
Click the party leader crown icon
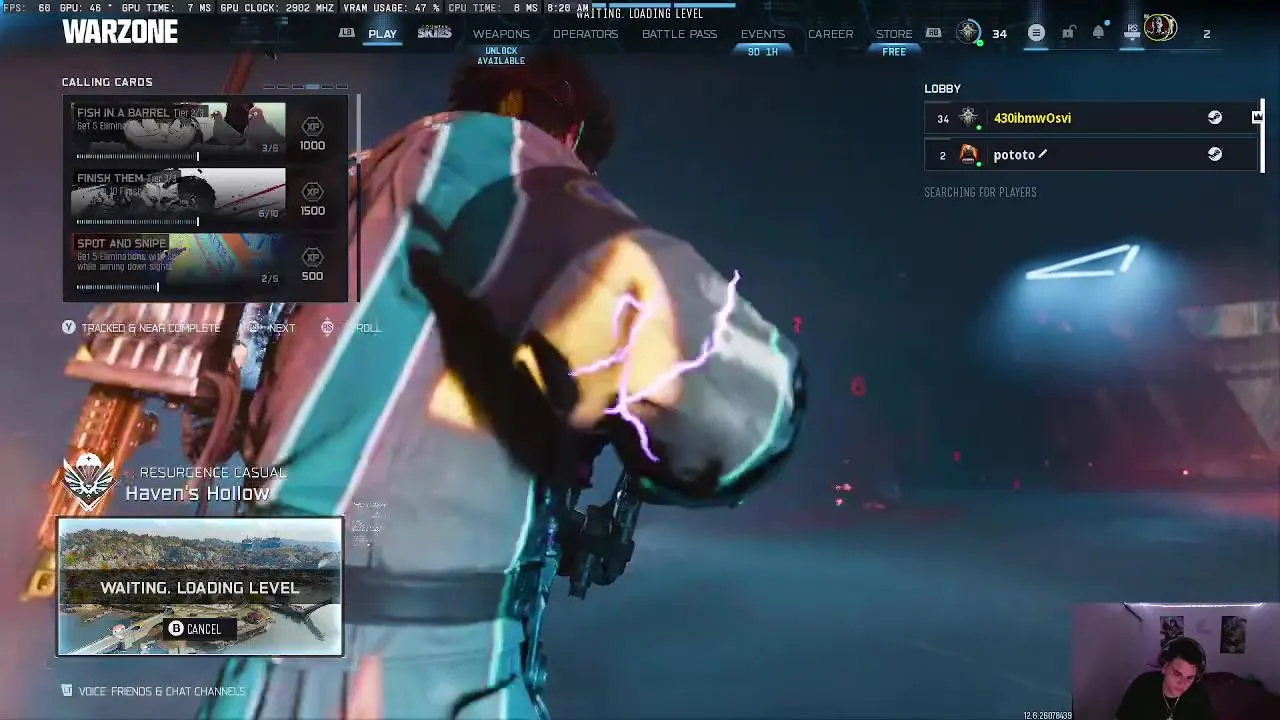(x=1257, y=117)
